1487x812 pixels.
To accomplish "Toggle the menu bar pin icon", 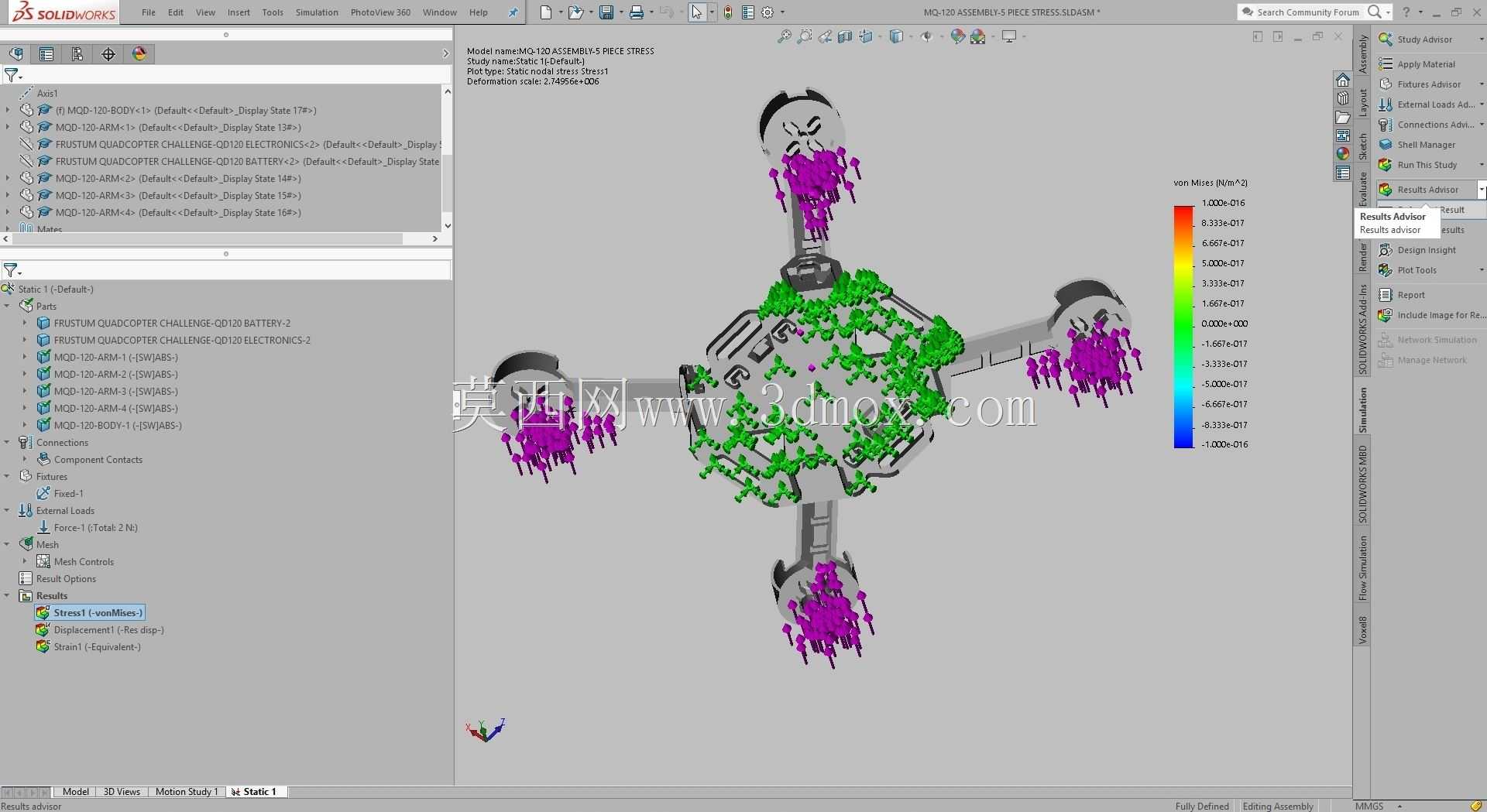I will pos(513,12).
